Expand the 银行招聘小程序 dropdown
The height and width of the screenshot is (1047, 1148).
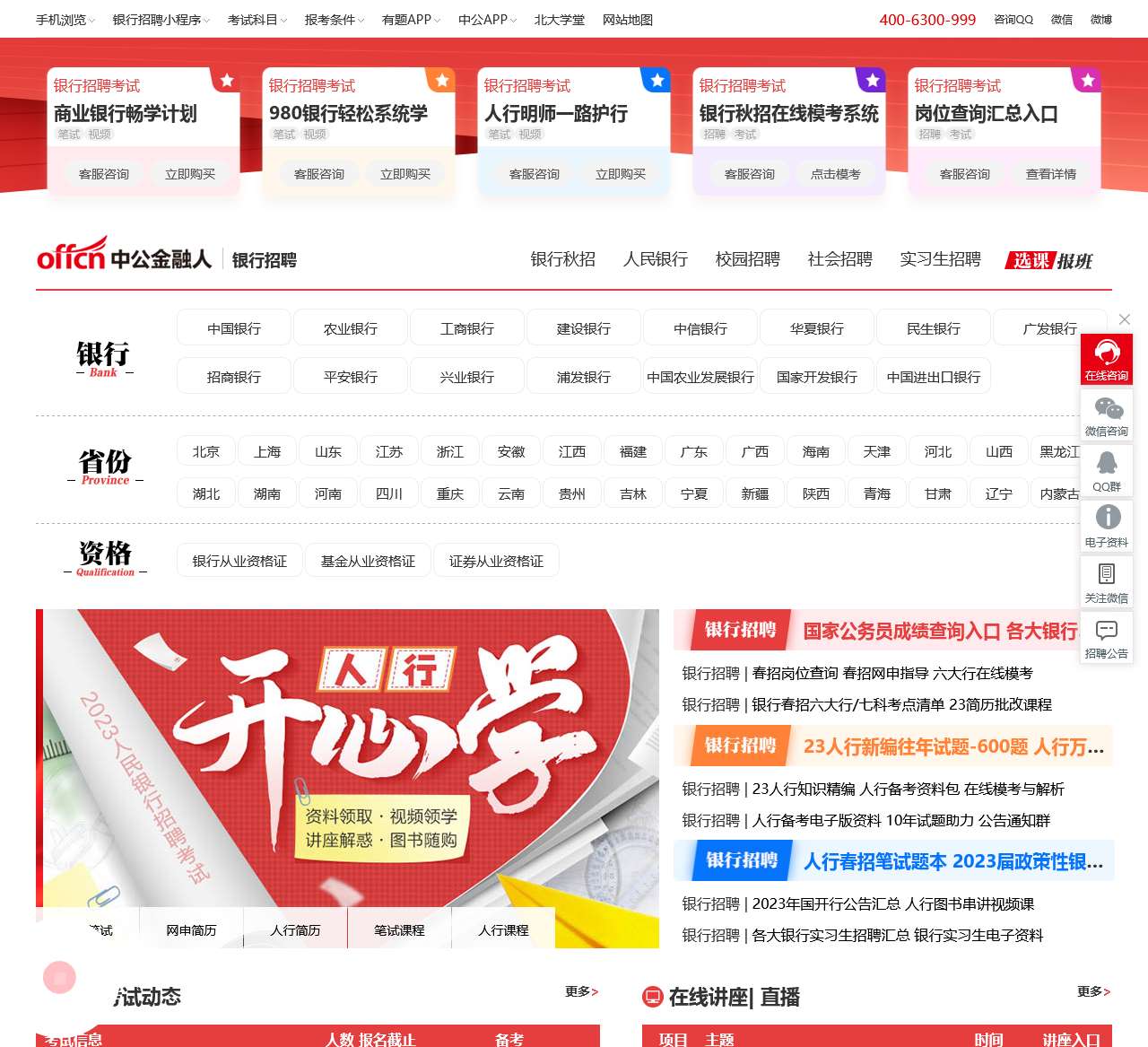click(161, 20)
